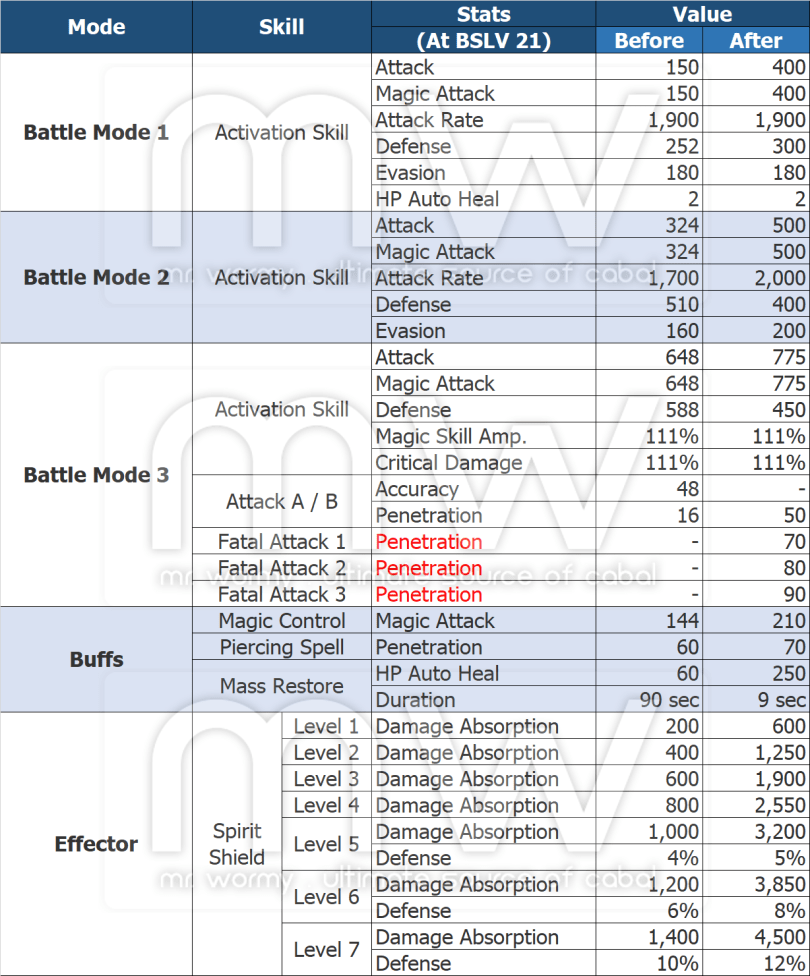The height and width of the screenshot is (976, 810).
Task: Select the Before value column header
Action: click(649, 41)
